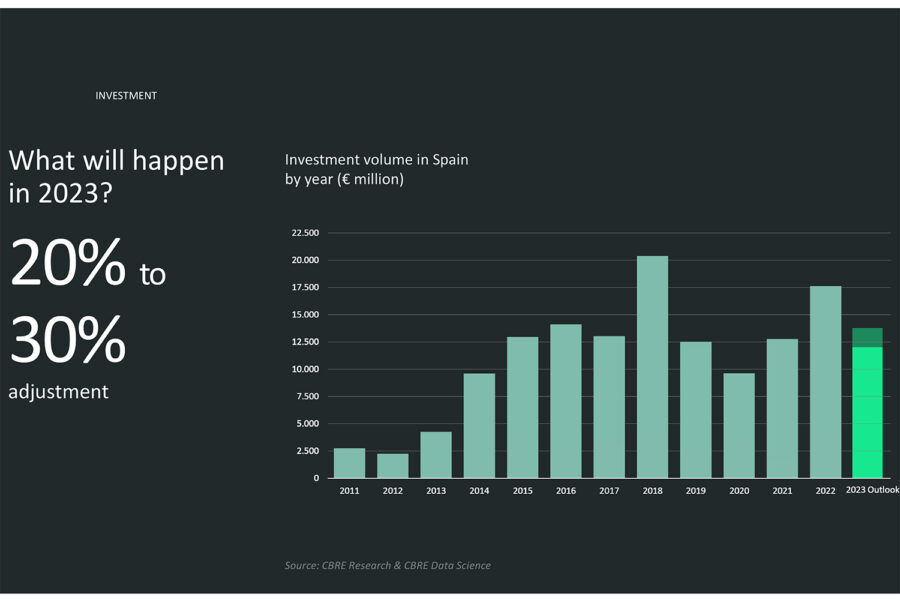Viewport: 900px width, 600px height.
Task: Click the 2019 bar in the chart
Action: click(x=696, y=410)
